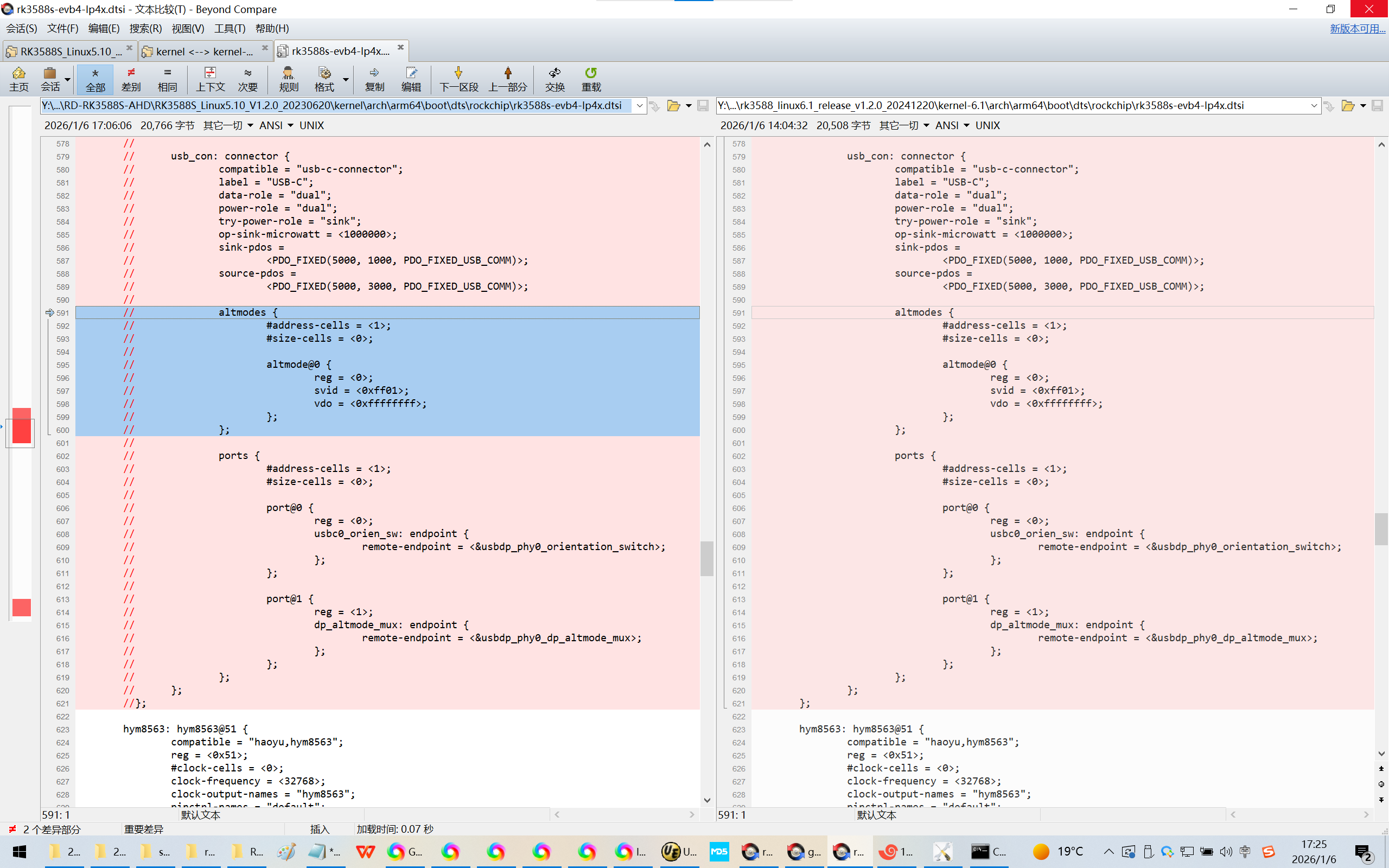Open the 工具(T) menu
1389x868 pixels.
(x=230, y=28)
